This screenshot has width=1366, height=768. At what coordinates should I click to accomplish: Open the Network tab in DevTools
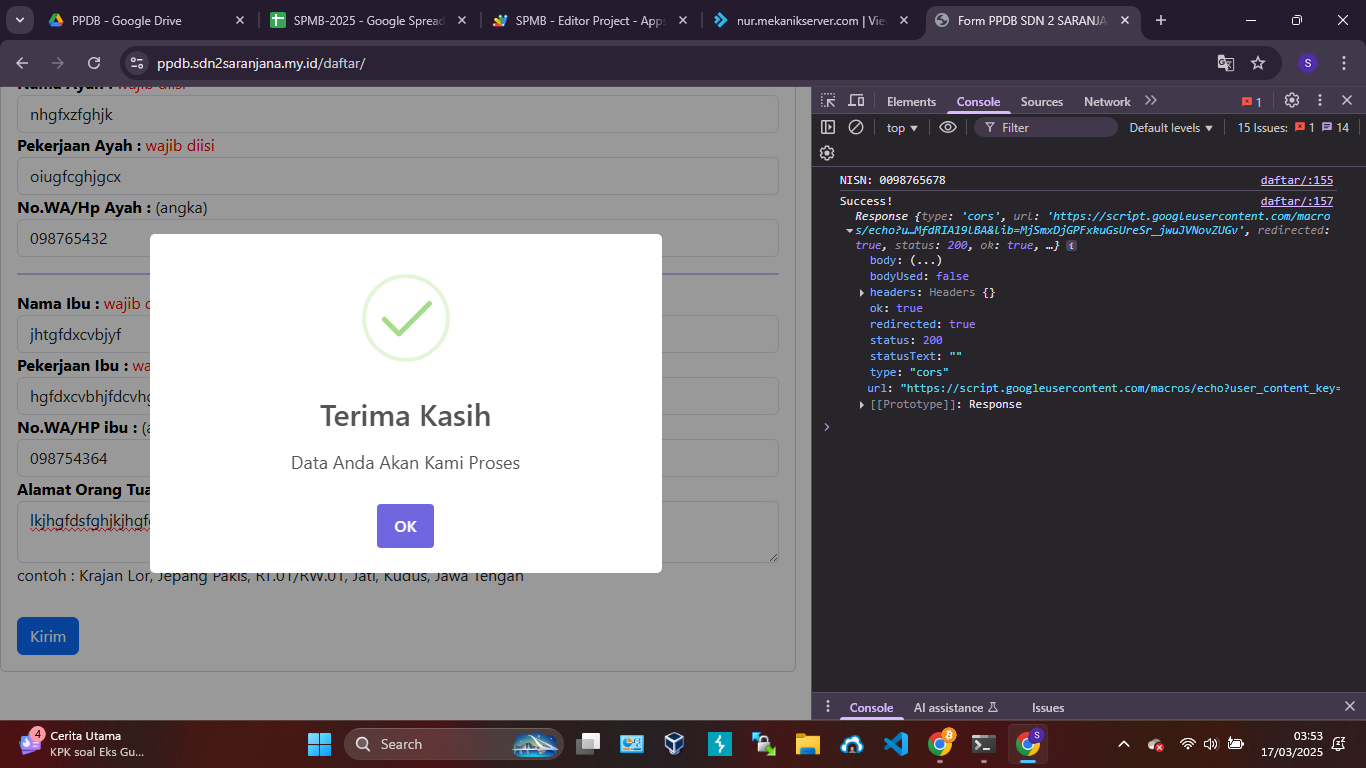coord(1107,101)
